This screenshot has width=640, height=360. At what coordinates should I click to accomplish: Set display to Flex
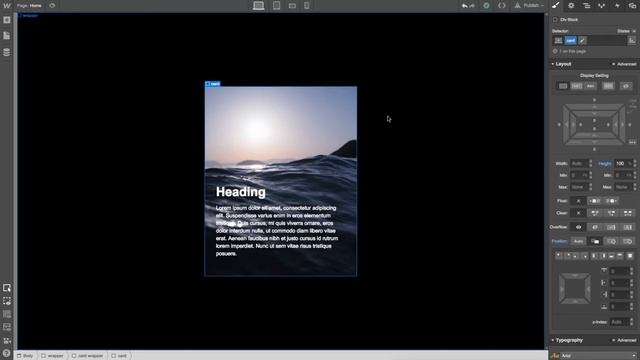point(608,86)
